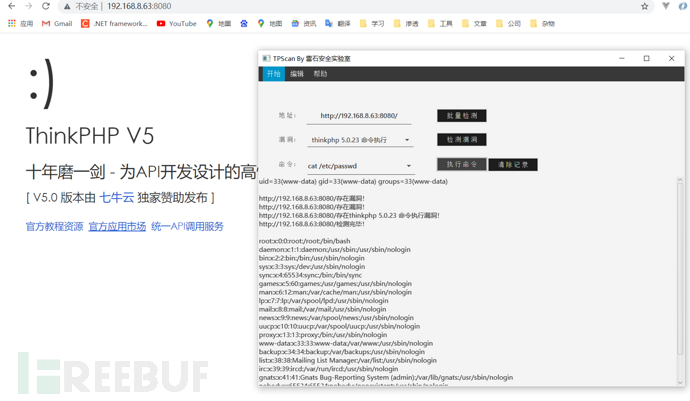Click the browser reload icon
Image resolution: width=690 pixels, height=401 pixels.
point(46,6)
